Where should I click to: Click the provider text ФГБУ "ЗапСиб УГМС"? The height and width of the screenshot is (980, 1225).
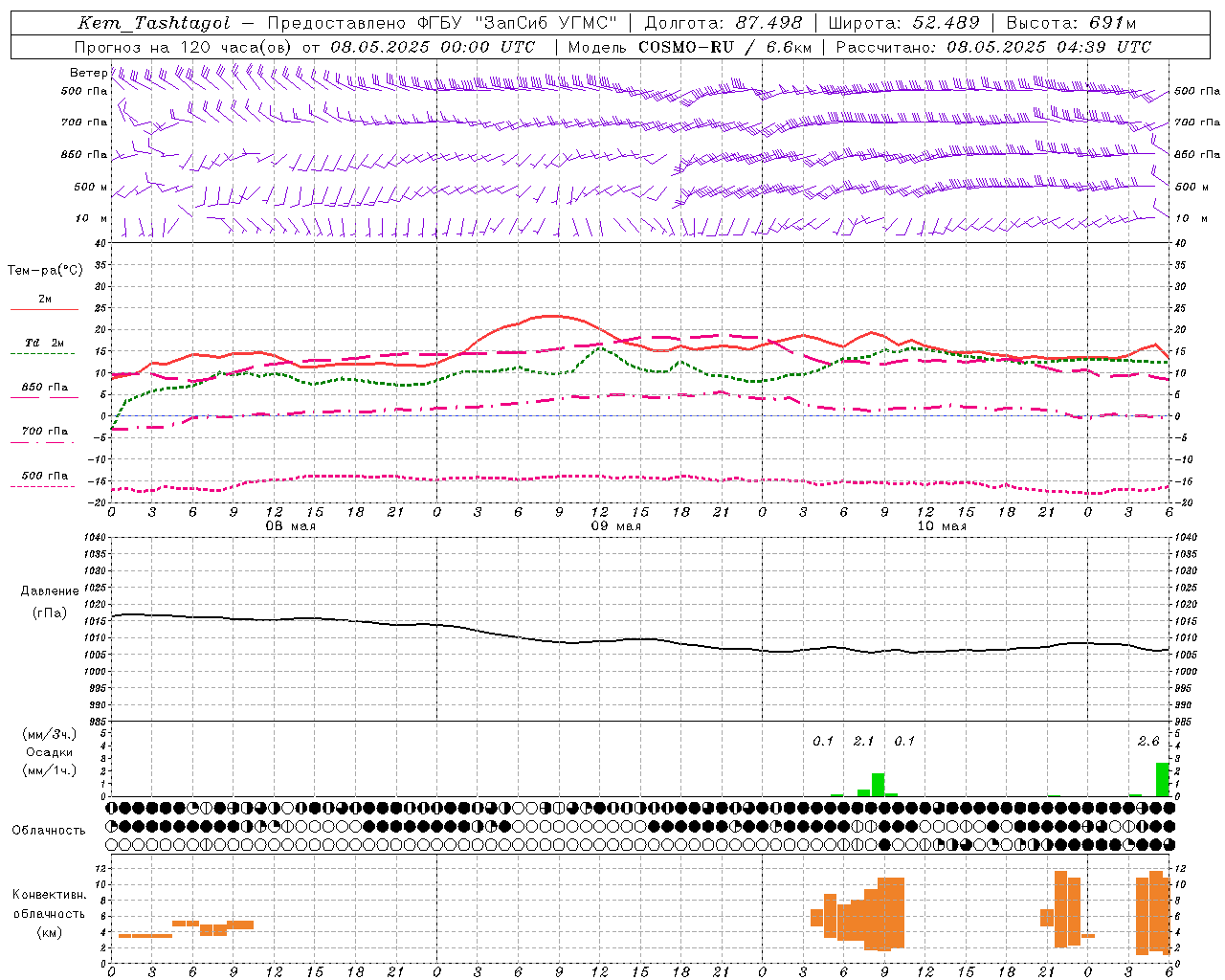(517, 24)
